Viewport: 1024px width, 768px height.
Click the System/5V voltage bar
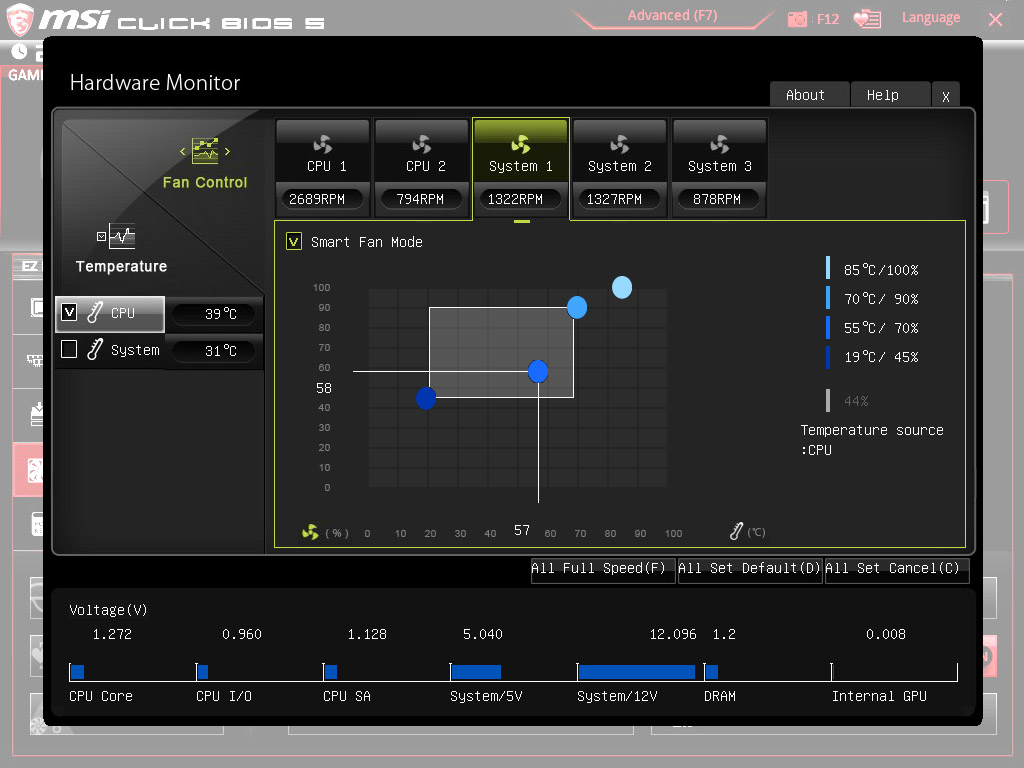tap(476, 672)
